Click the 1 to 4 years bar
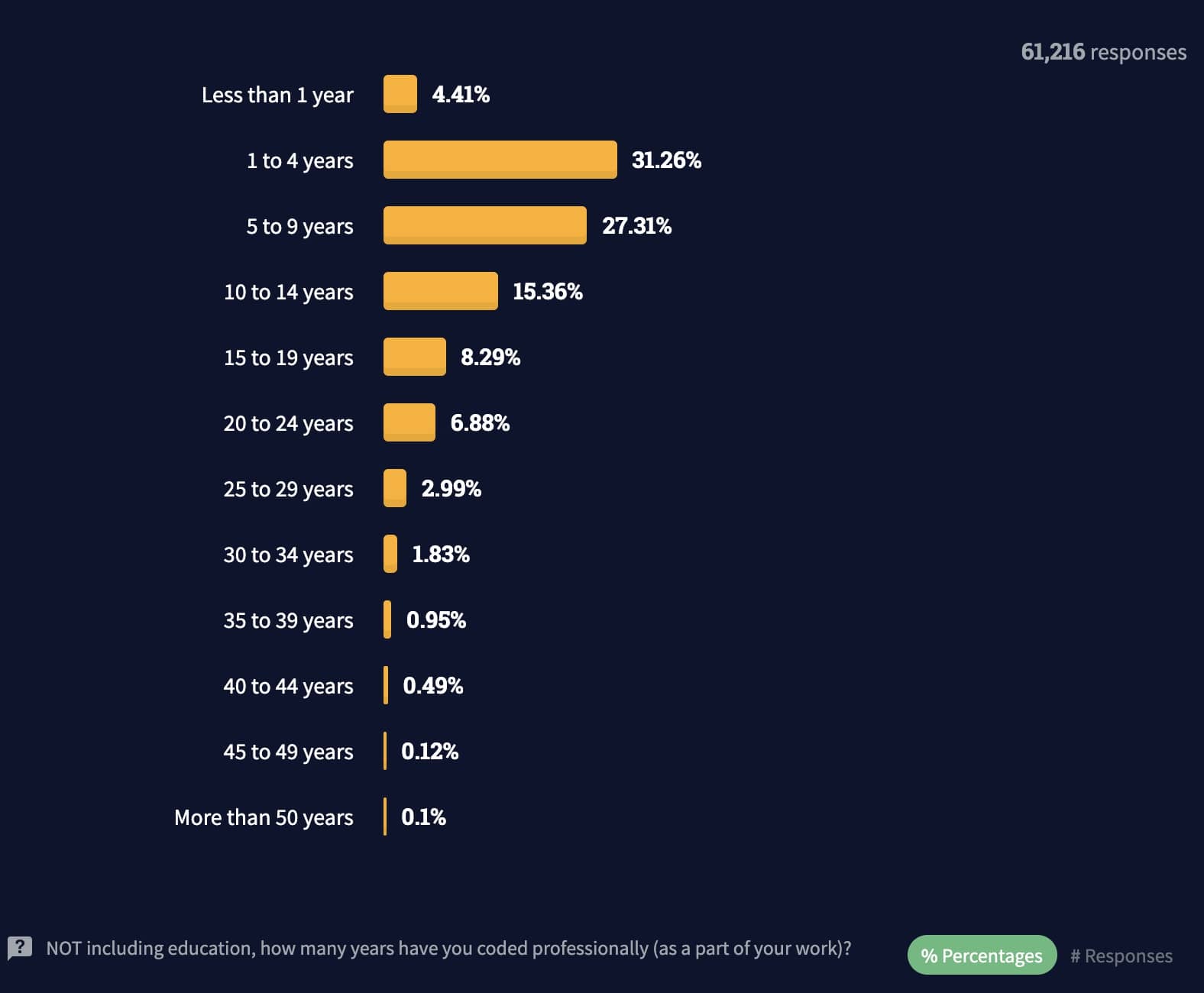 click(500, 160)
